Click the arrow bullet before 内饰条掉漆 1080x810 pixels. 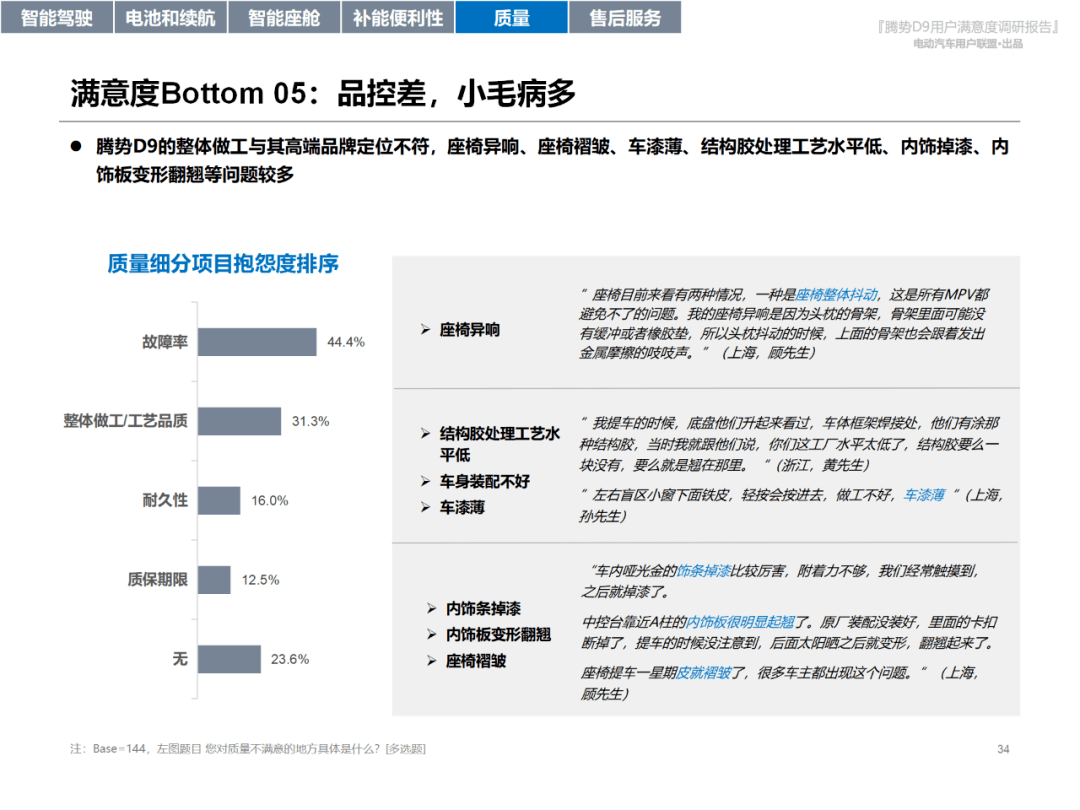click(432, 608)
